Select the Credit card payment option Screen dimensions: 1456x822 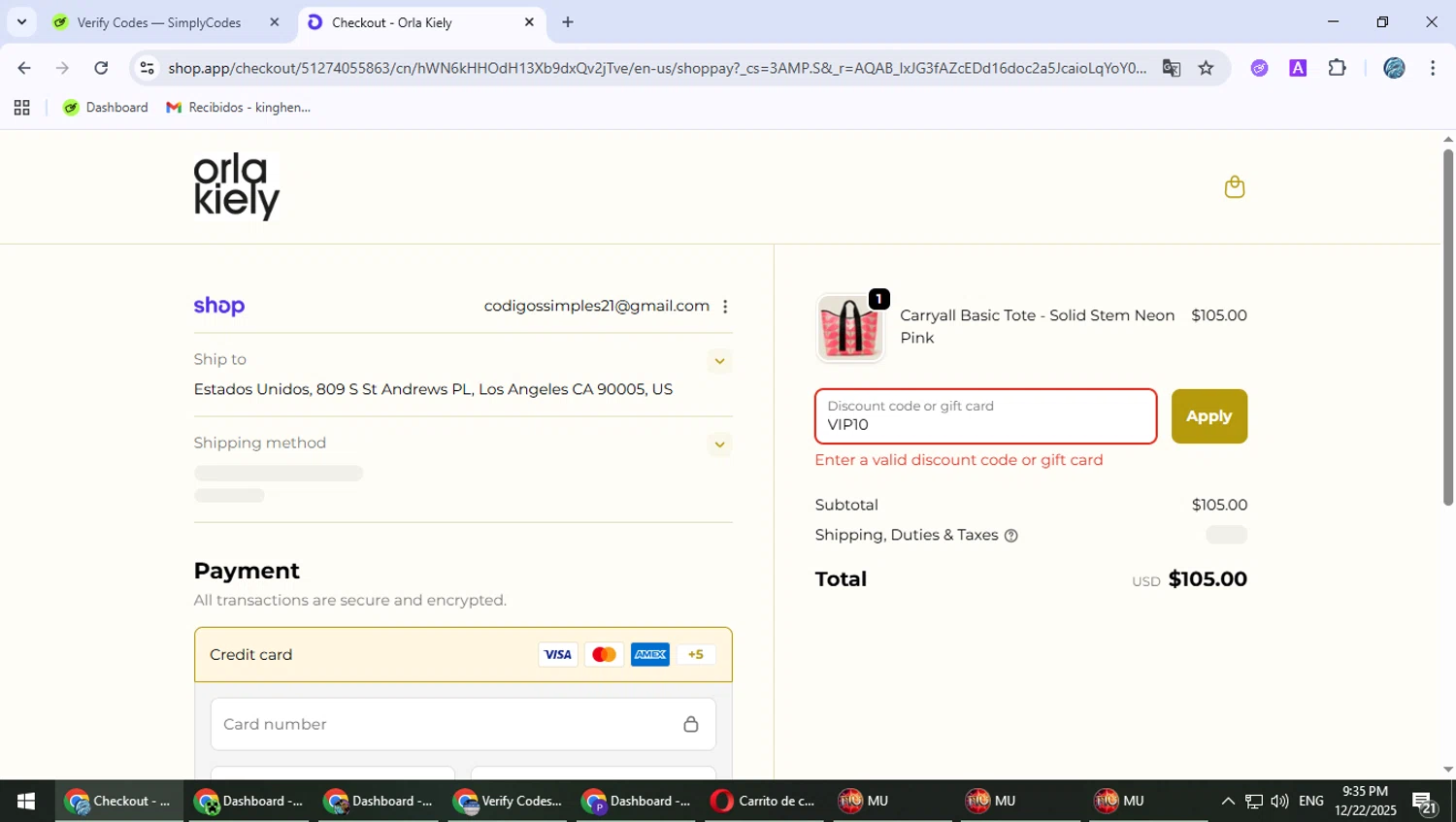click(463, 655)
